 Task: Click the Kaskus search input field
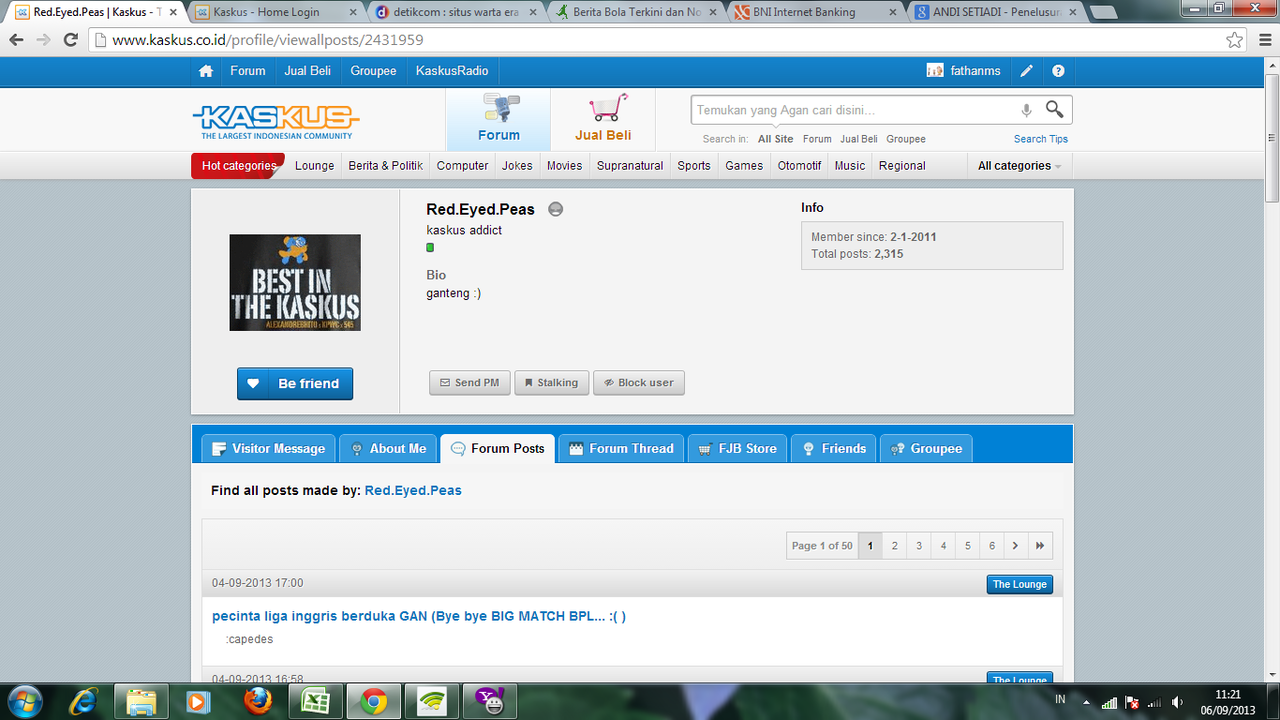[x=853, y=110]
